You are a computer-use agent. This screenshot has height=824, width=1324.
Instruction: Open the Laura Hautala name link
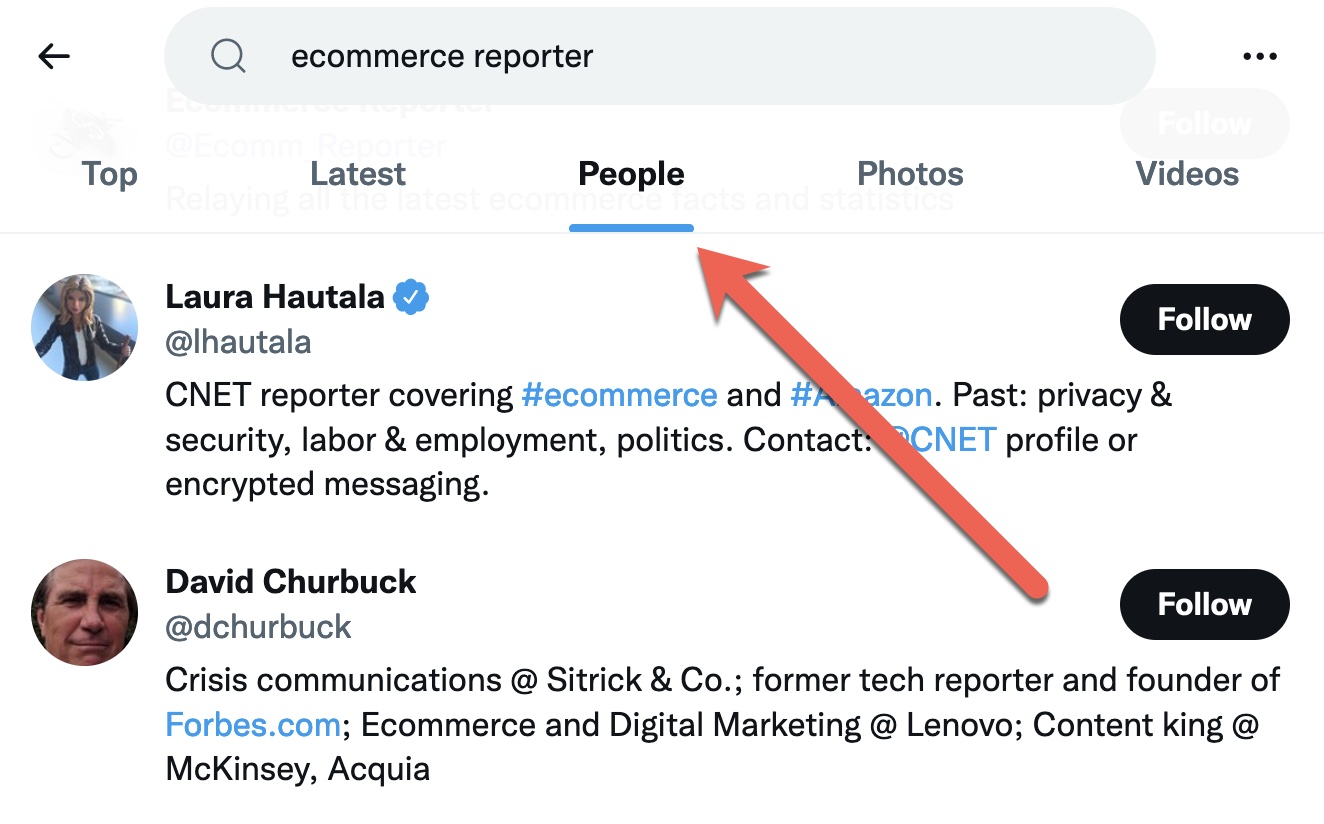coord(275,297)
